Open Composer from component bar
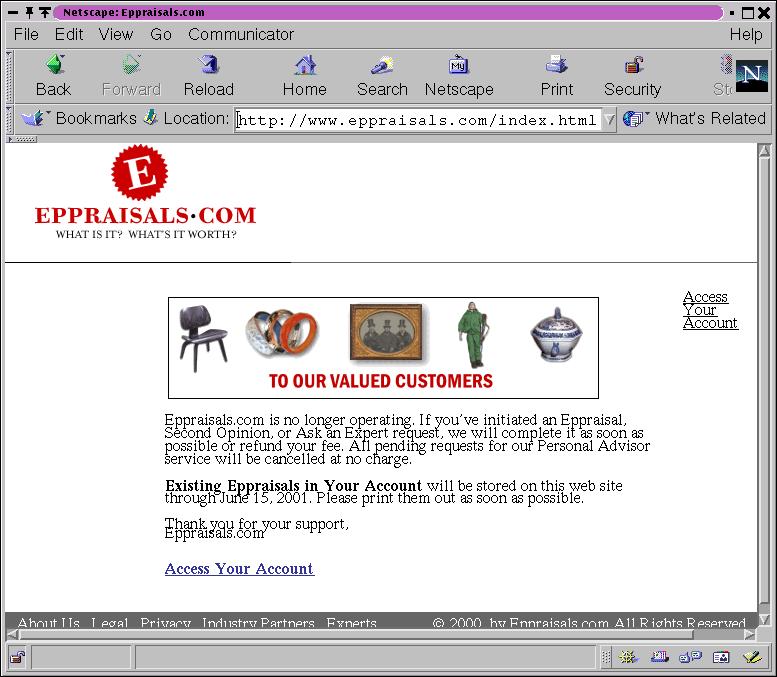 point(753,658)
